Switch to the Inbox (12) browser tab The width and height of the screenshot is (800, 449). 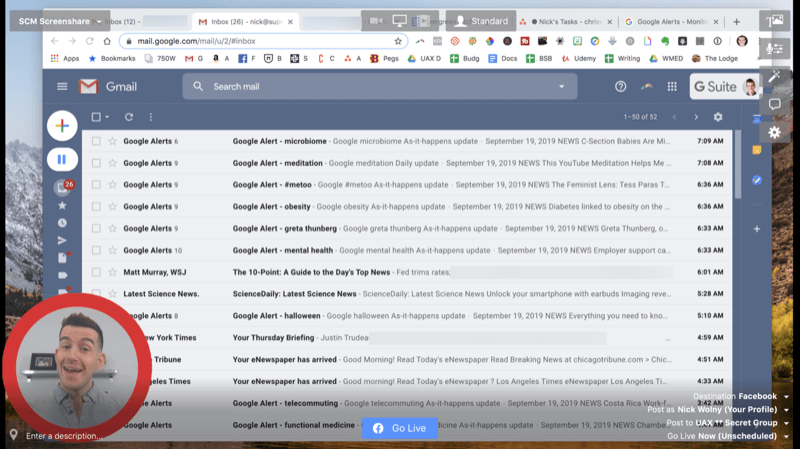click(x=140, y=21)
